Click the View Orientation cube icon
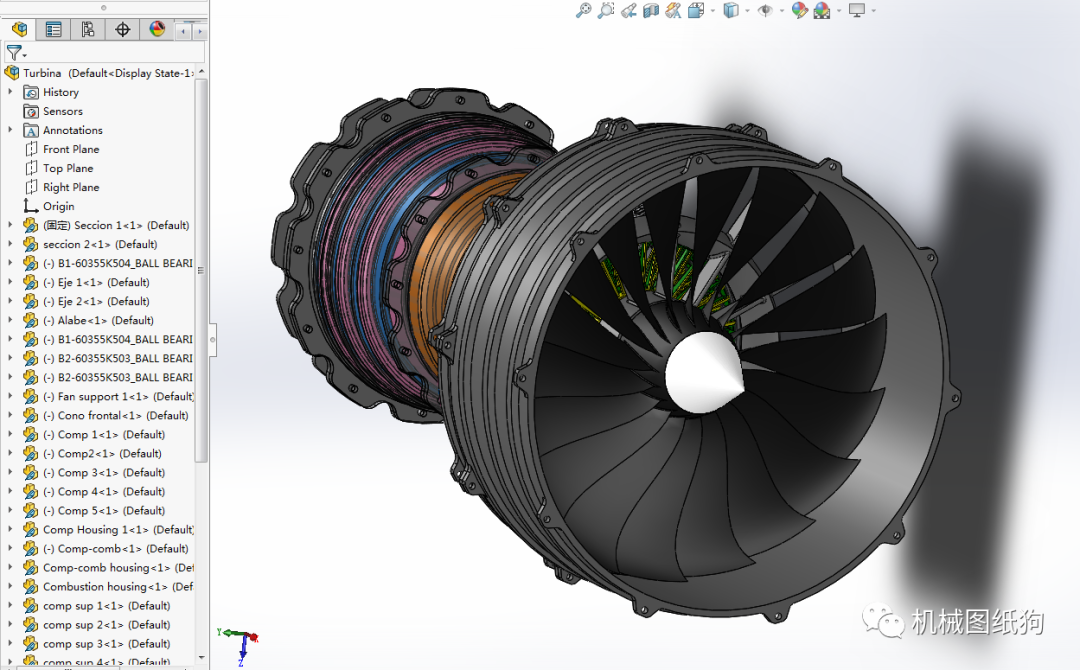 click(x=696, y=10)
